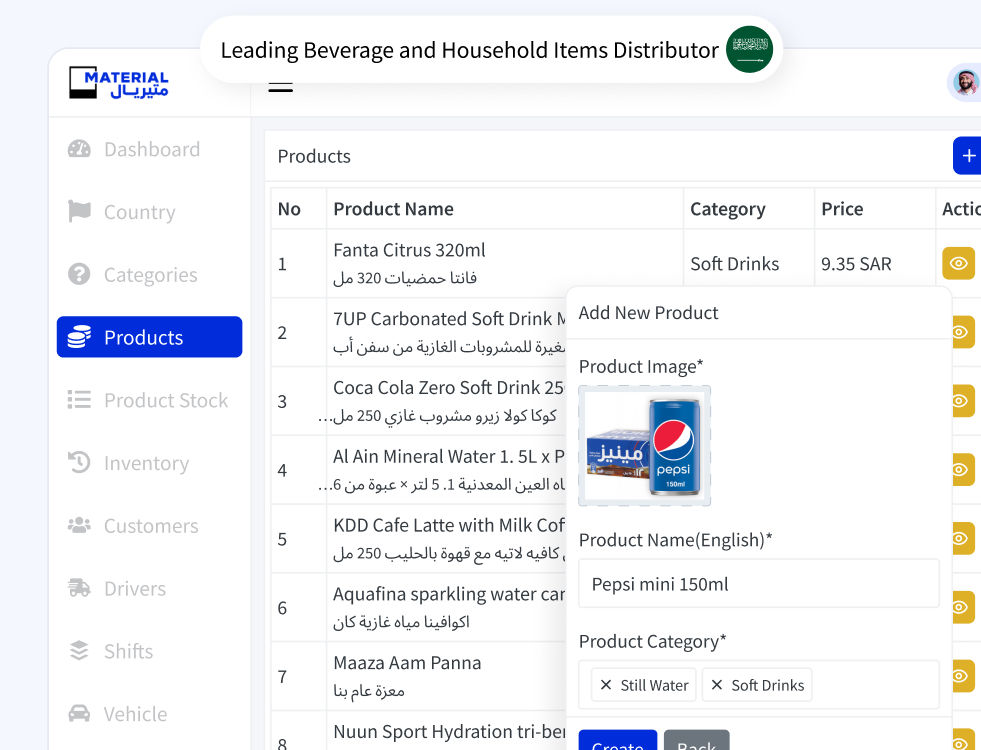This screenshot has width=981, height=750.
Task: Click the Product Stock list icon
Action: pyautogui.click(x=79, y=400)
